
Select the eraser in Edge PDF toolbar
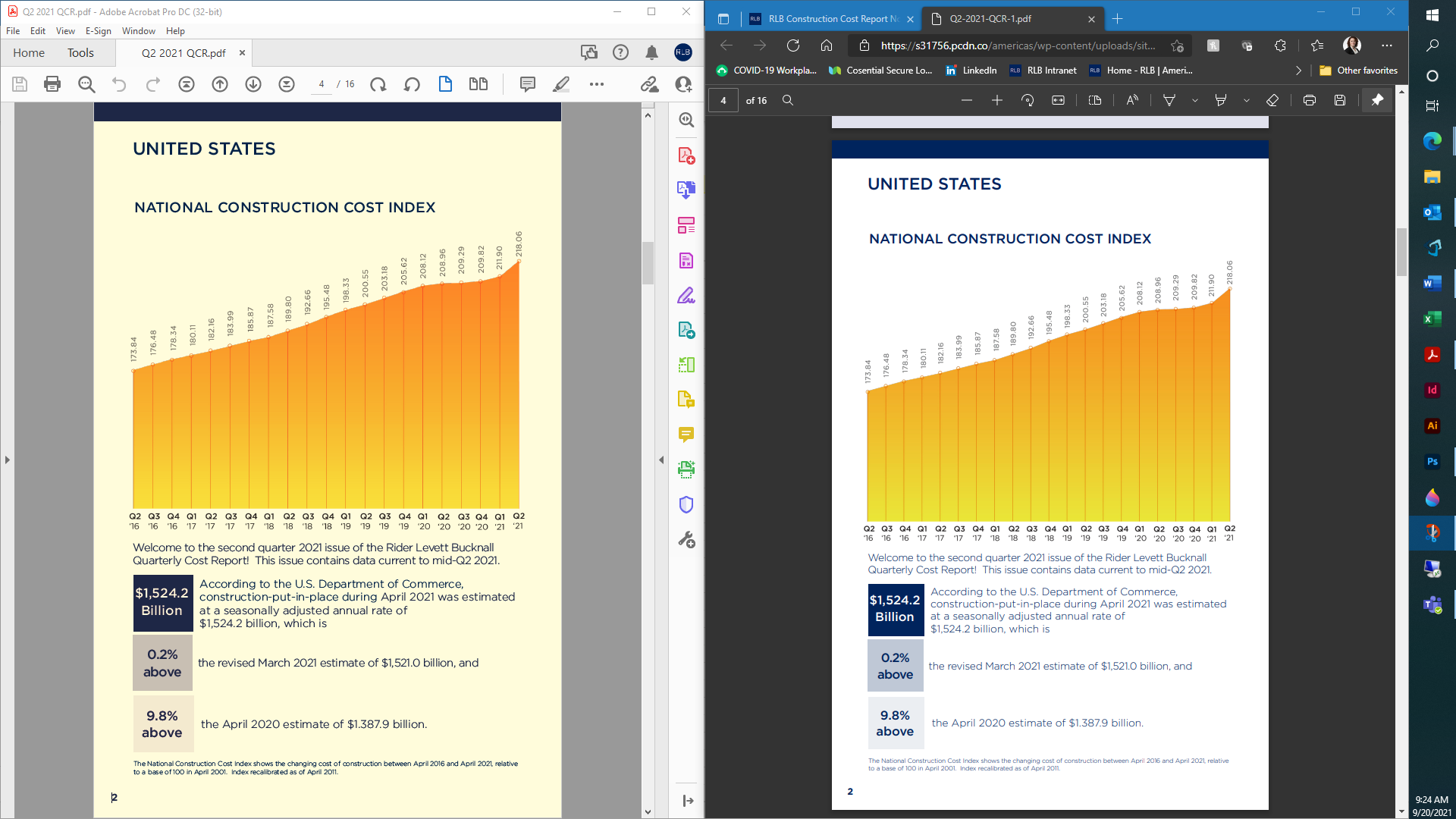point(1272,99)
